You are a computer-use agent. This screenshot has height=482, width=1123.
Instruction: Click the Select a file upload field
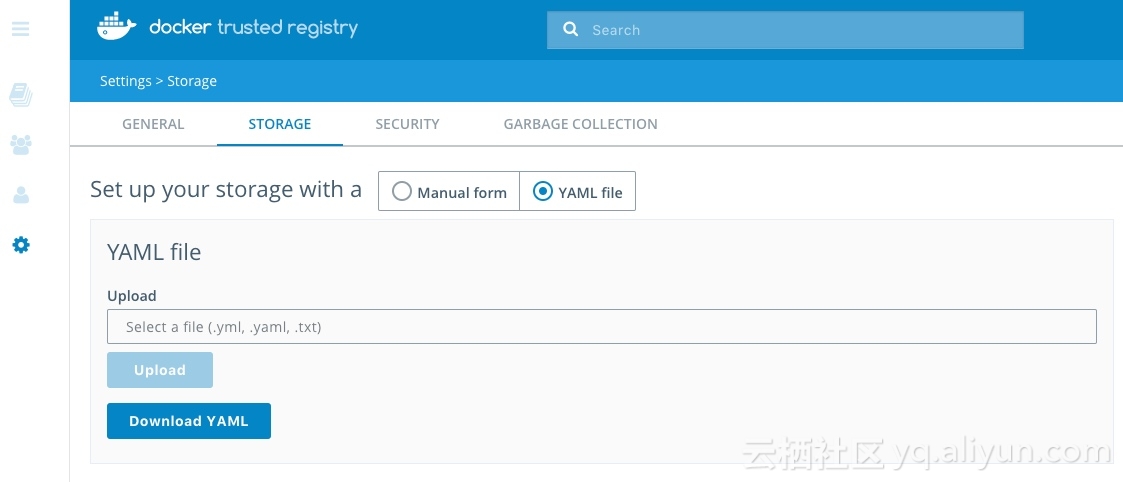pos(602,327)
